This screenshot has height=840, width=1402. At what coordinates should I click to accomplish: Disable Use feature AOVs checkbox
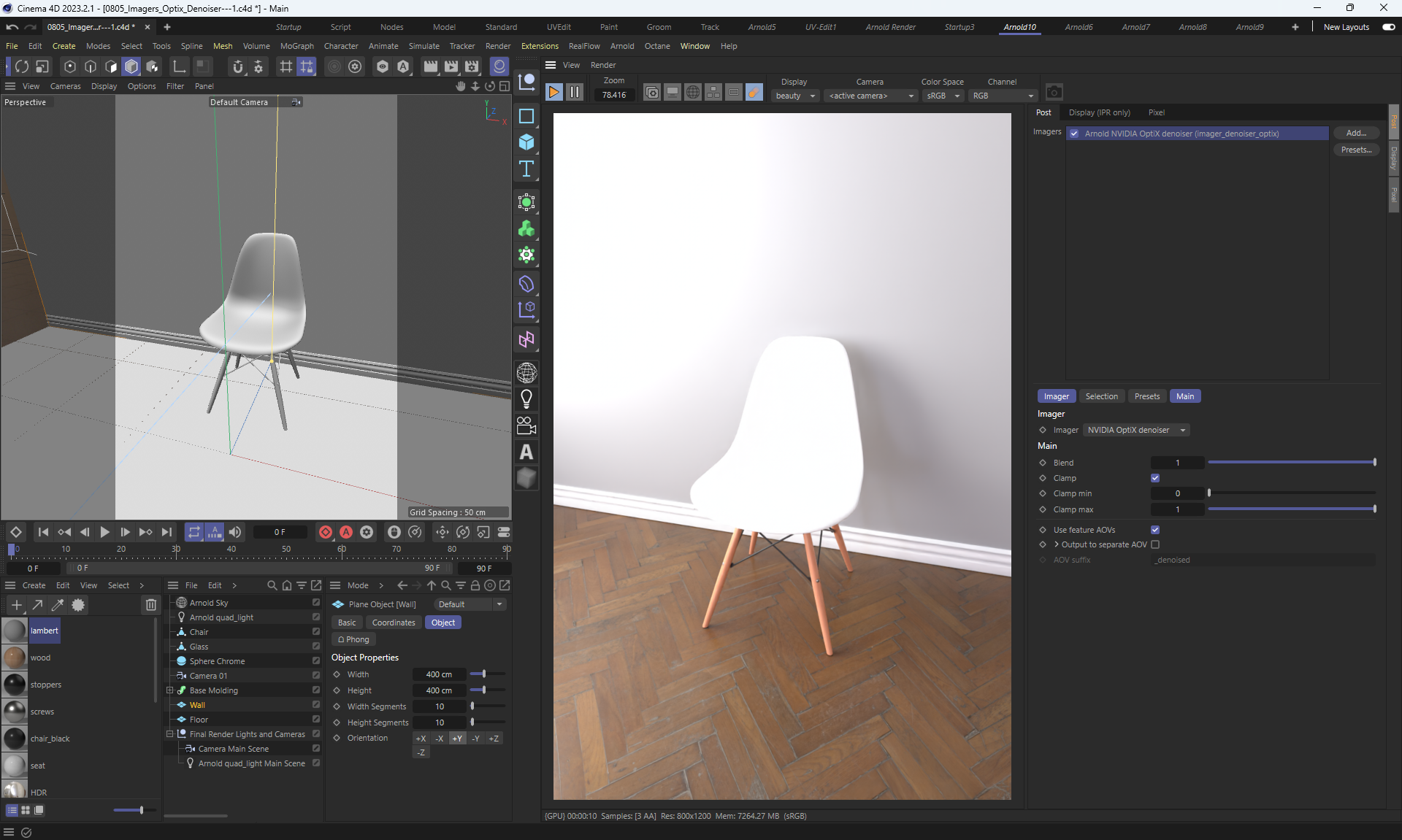click(1154, 530)
